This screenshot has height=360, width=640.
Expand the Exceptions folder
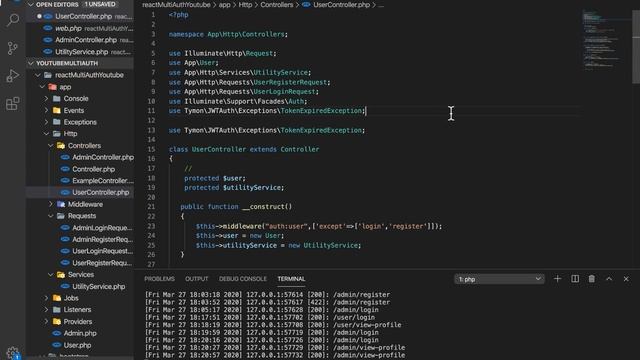47,122
